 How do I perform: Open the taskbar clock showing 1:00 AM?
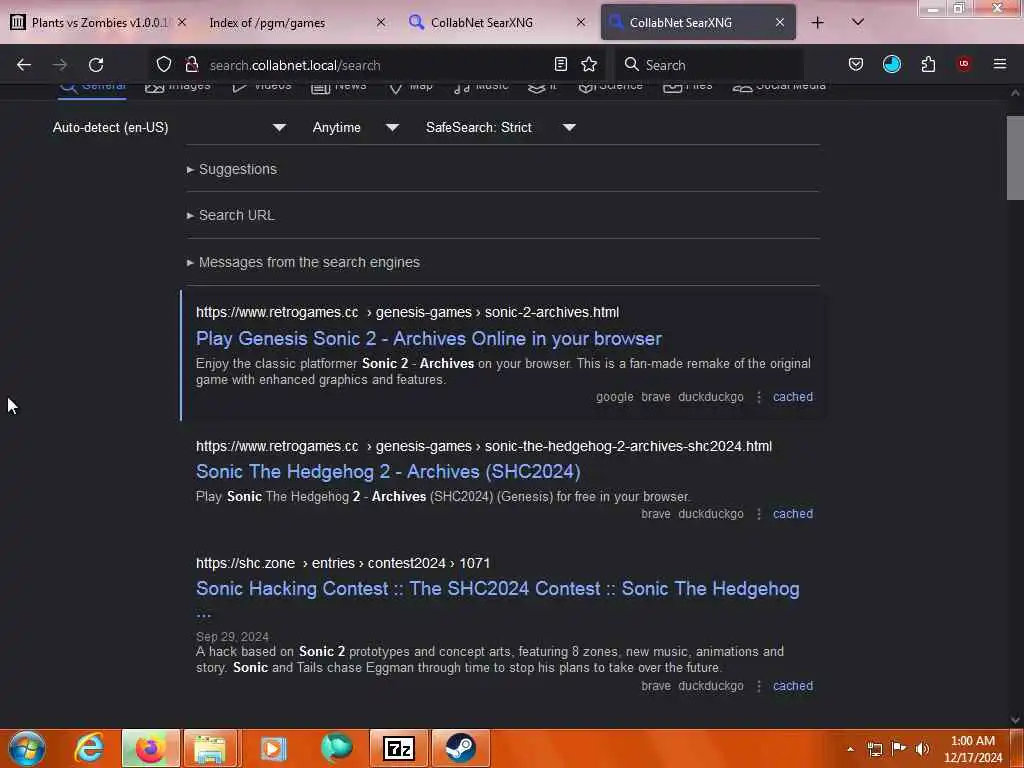(973, 749)
